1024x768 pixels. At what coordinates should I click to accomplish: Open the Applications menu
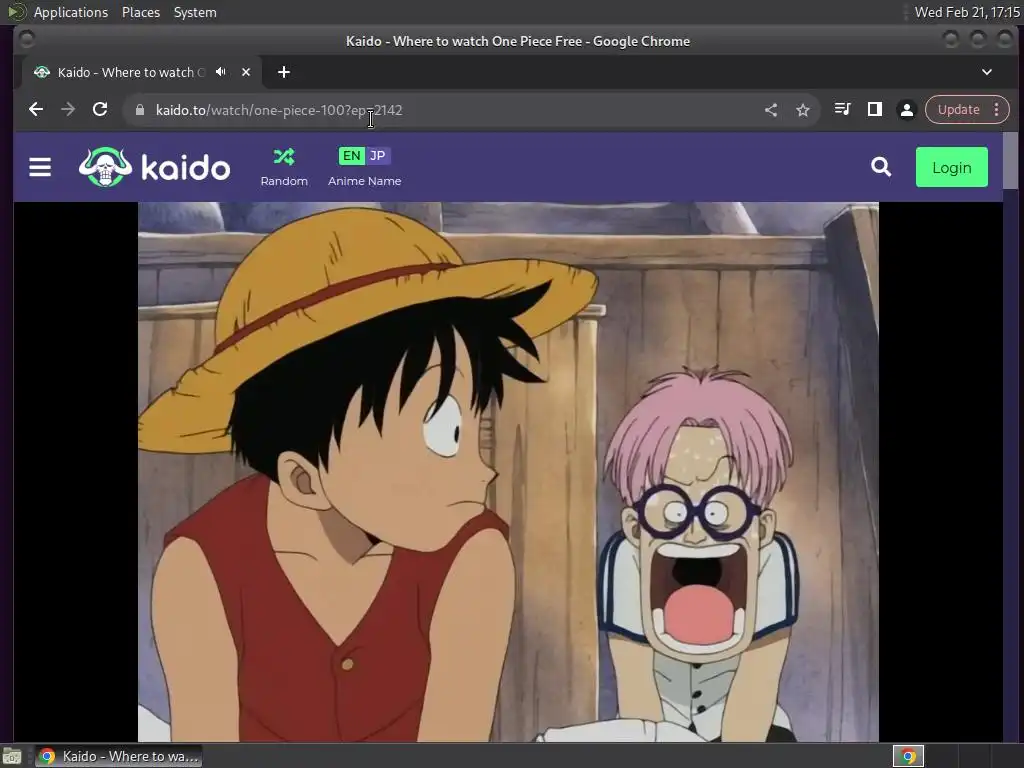click(71, 12)
